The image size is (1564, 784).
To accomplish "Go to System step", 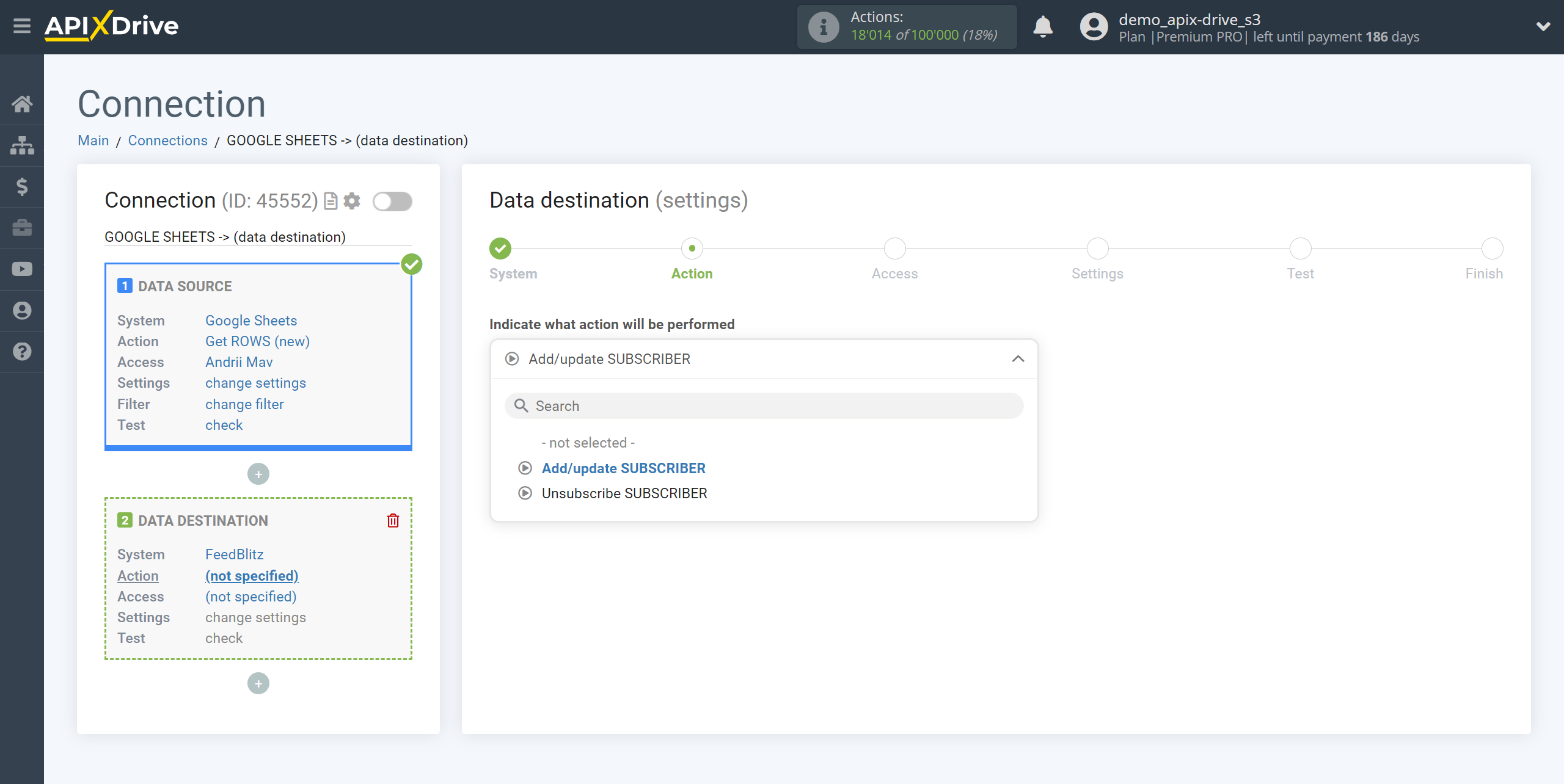I will [x=500, y=249].
